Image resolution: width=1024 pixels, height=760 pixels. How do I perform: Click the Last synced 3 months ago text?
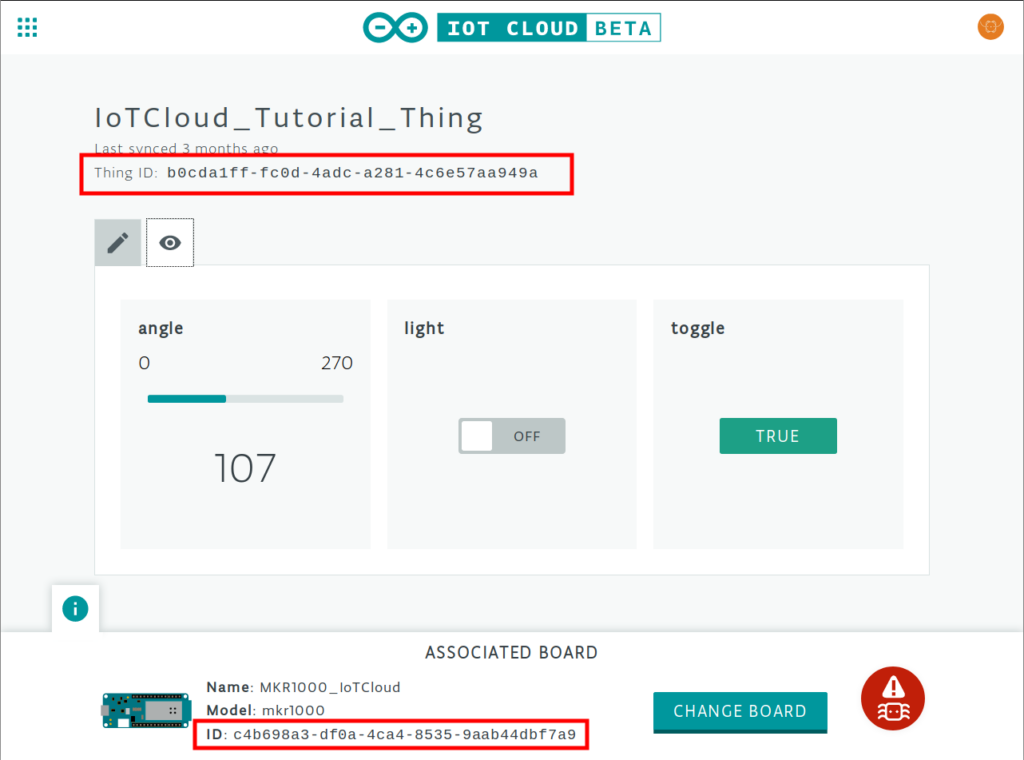[186, 149]
